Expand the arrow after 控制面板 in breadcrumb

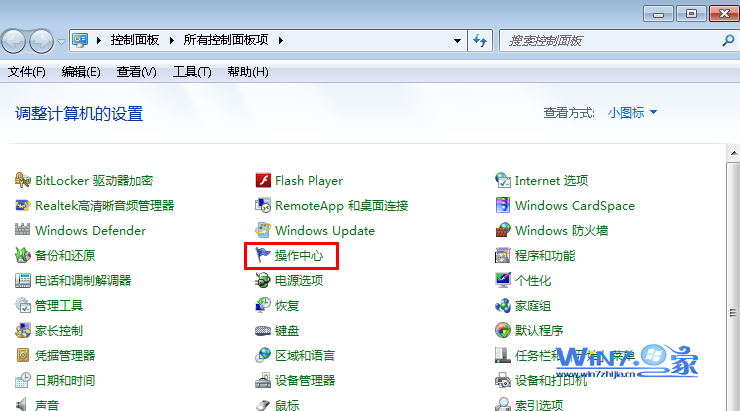tap(172, 41)
